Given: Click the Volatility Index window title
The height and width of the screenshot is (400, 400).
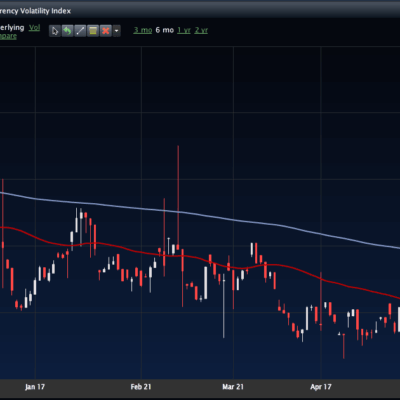Looking at the screenshot, I should point(35,11).
